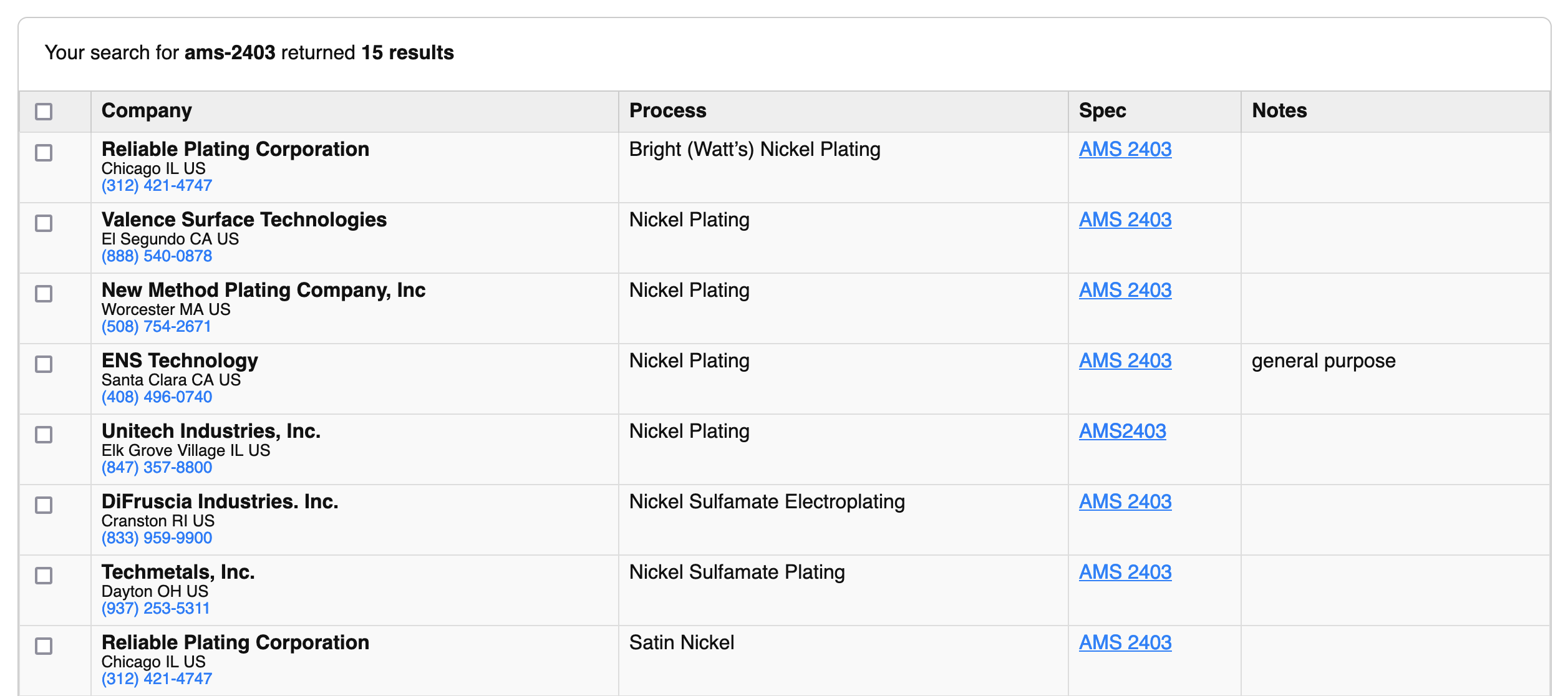Click Reliable Plating Corporation in Bright Nickel row
The image size is (1568, 696).
pos(235,150)
